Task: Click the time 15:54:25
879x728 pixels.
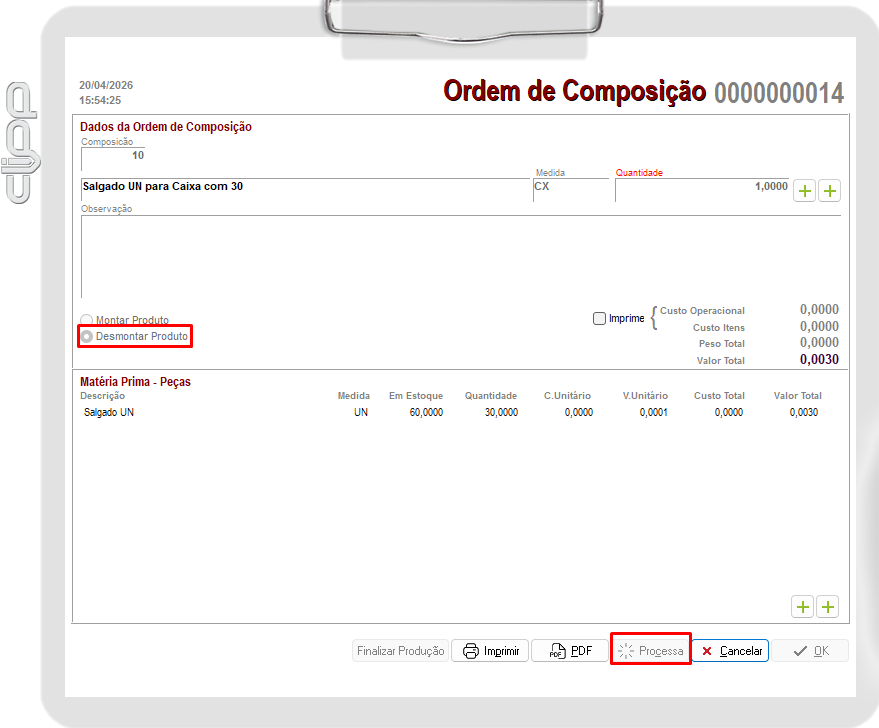Action: coord(100,100)
